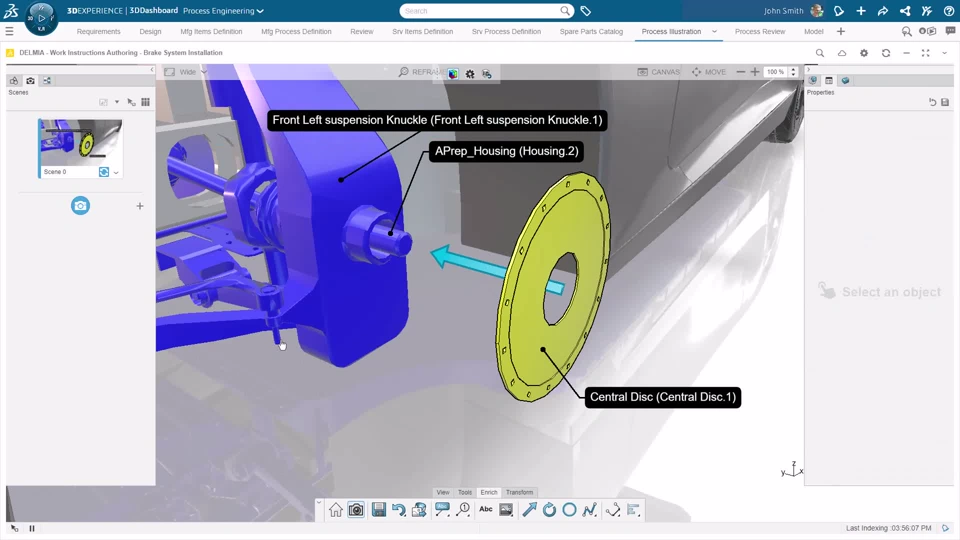This screenshot has width=960, height=540.
Task: Toggle the CANVAS mode button
Action: (659, 72)
